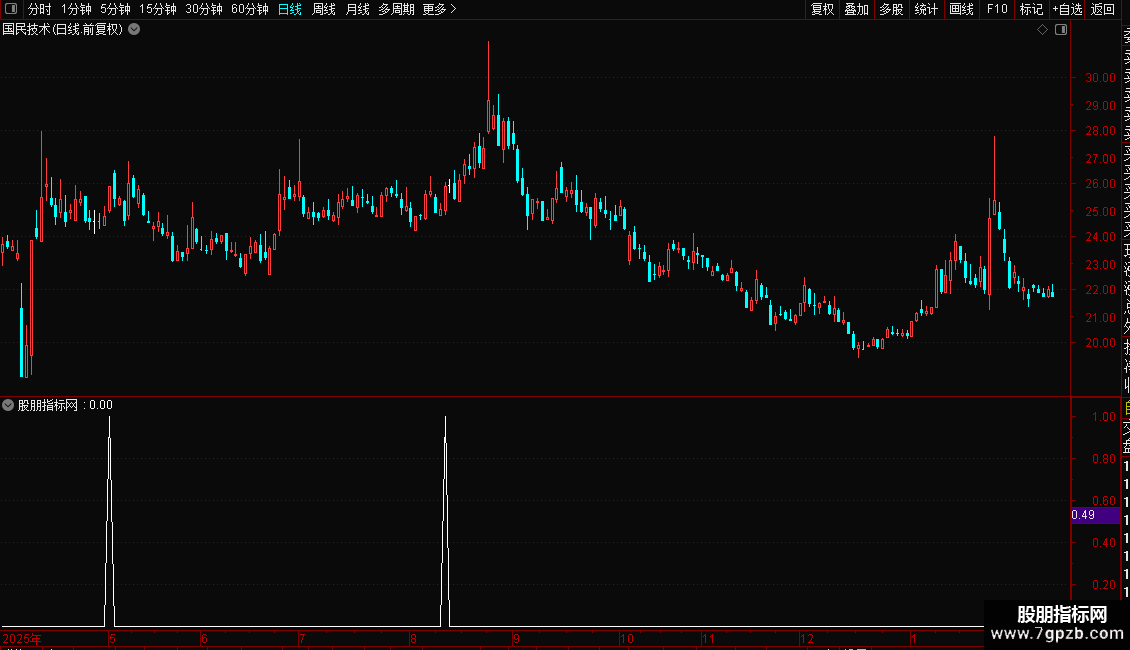The height and width of the screenshot is (650, 1130).
Task: Open the 多周期 multi-period view
Action: tap(396, 9)
